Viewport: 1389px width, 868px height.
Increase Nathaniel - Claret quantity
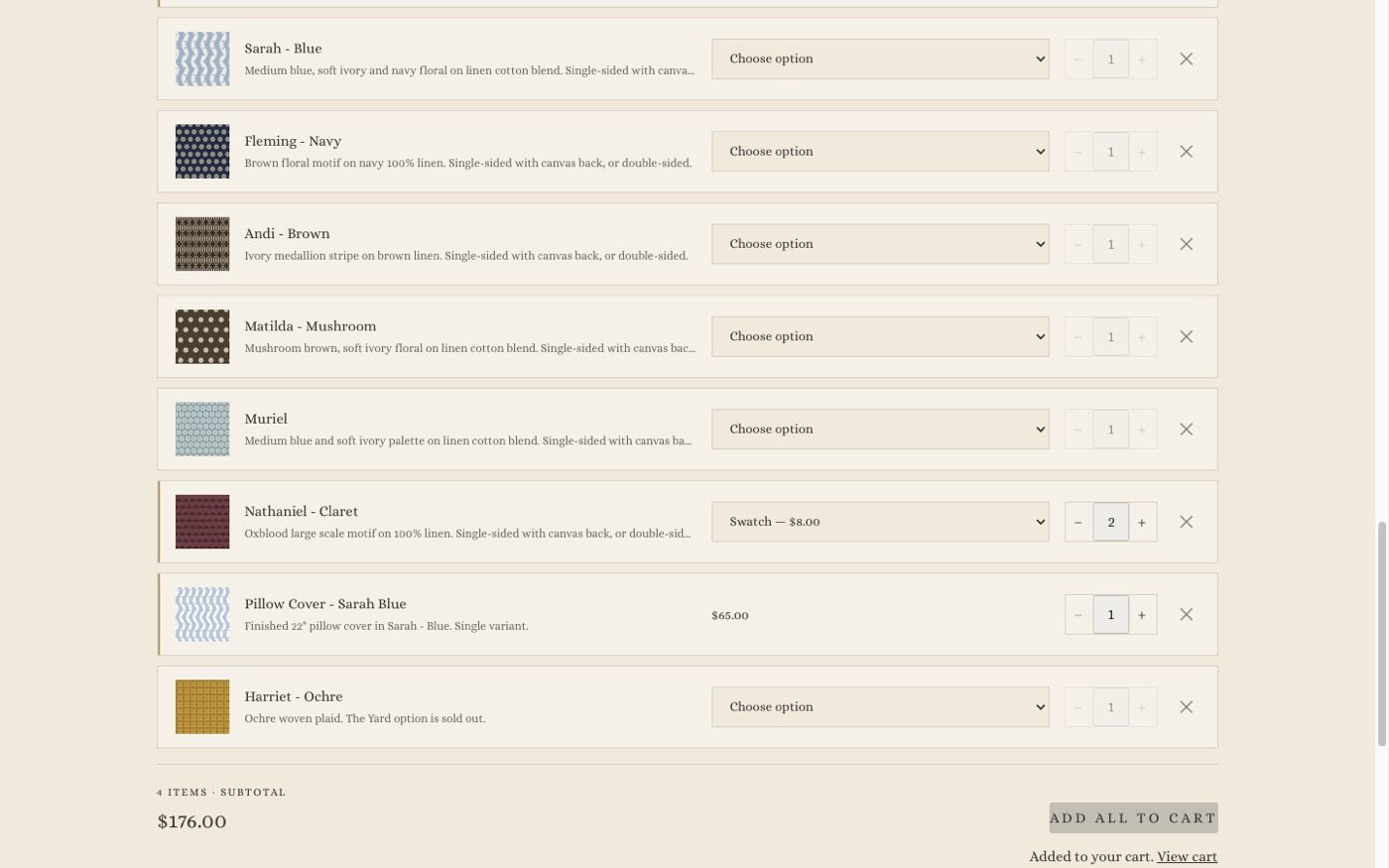1142,522
